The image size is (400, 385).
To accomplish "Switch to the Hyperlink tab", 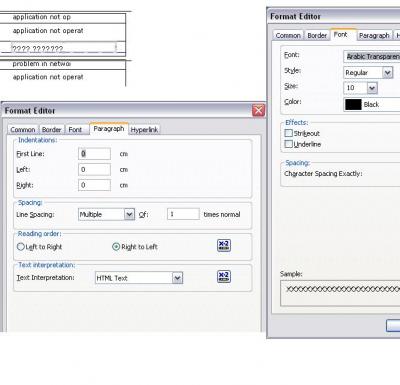I will click(x=144, y=130).
